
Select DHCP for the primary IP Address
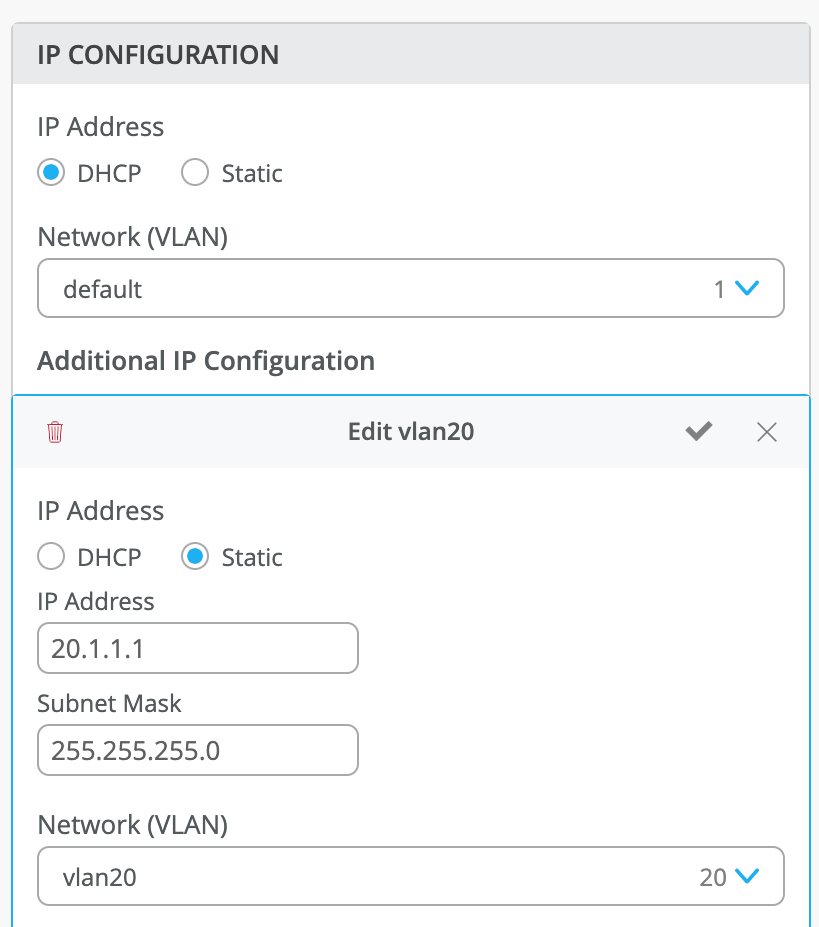(x=51, y=173)
